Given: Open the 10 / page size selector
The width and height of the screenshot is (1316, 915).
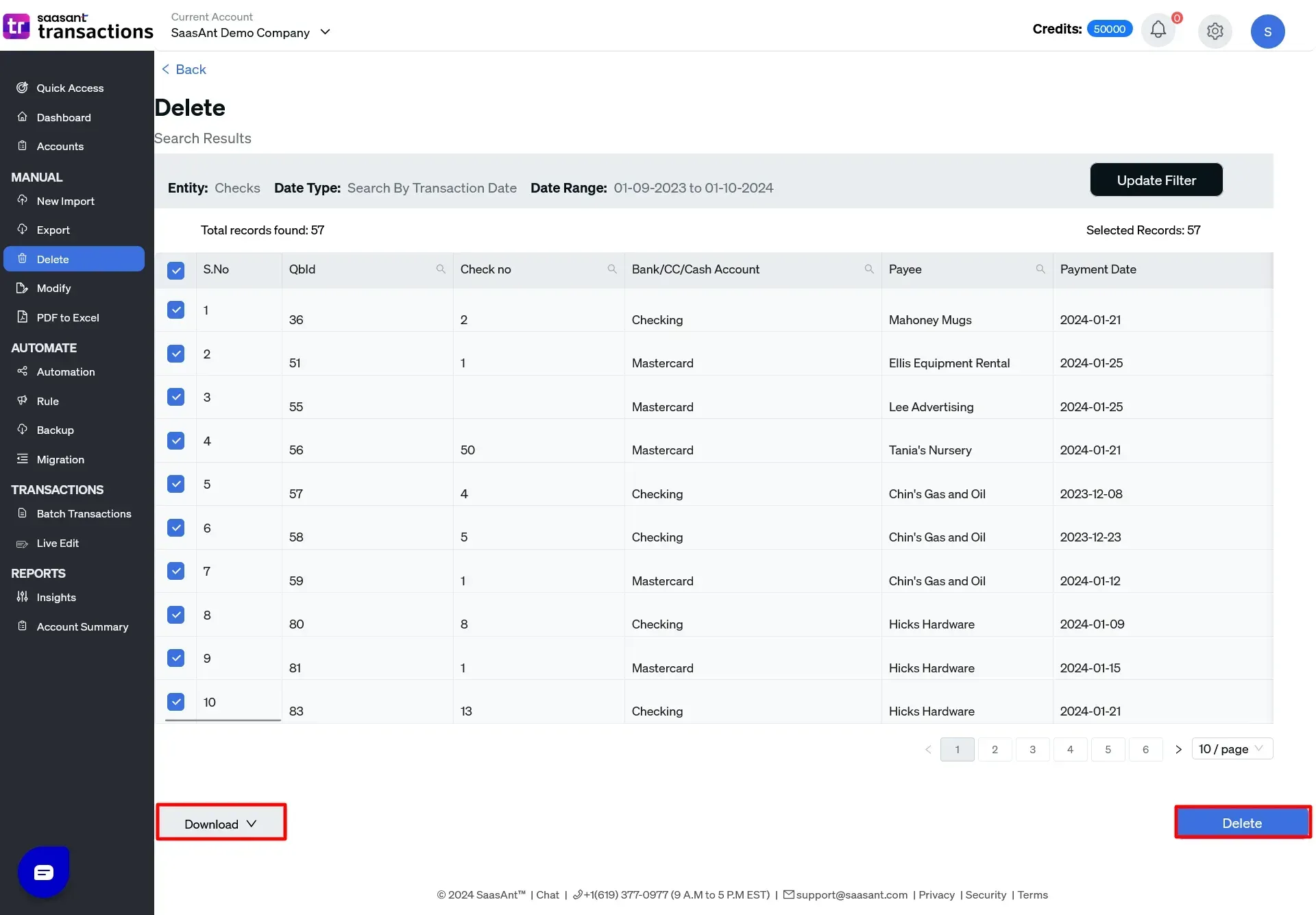Looking at the screenshot, I should click(1232, 748).
